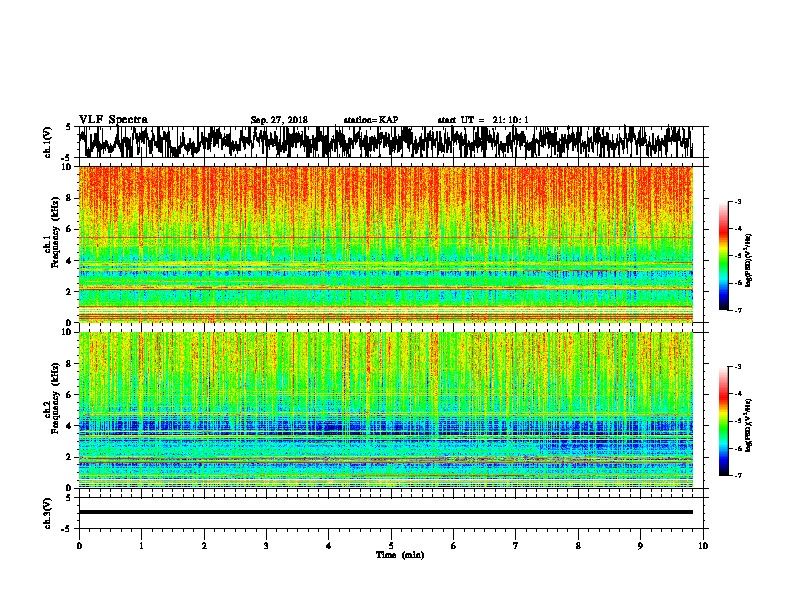Click the time axis tick label "9"
Screen dimensions: 792x612
[640, 546]
